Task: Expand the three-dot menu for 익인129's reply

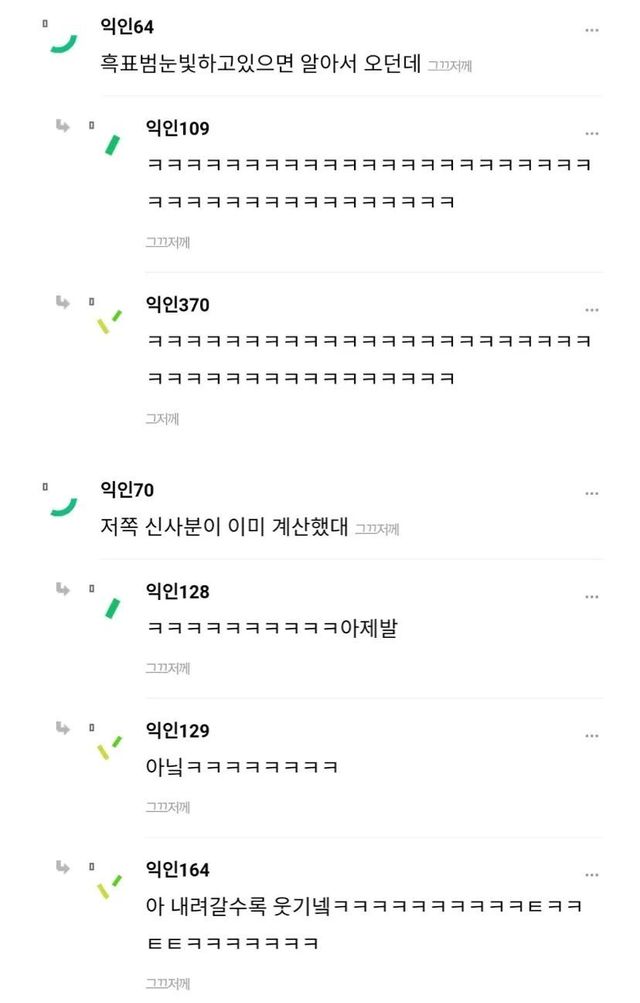Action: pos(592,736)
